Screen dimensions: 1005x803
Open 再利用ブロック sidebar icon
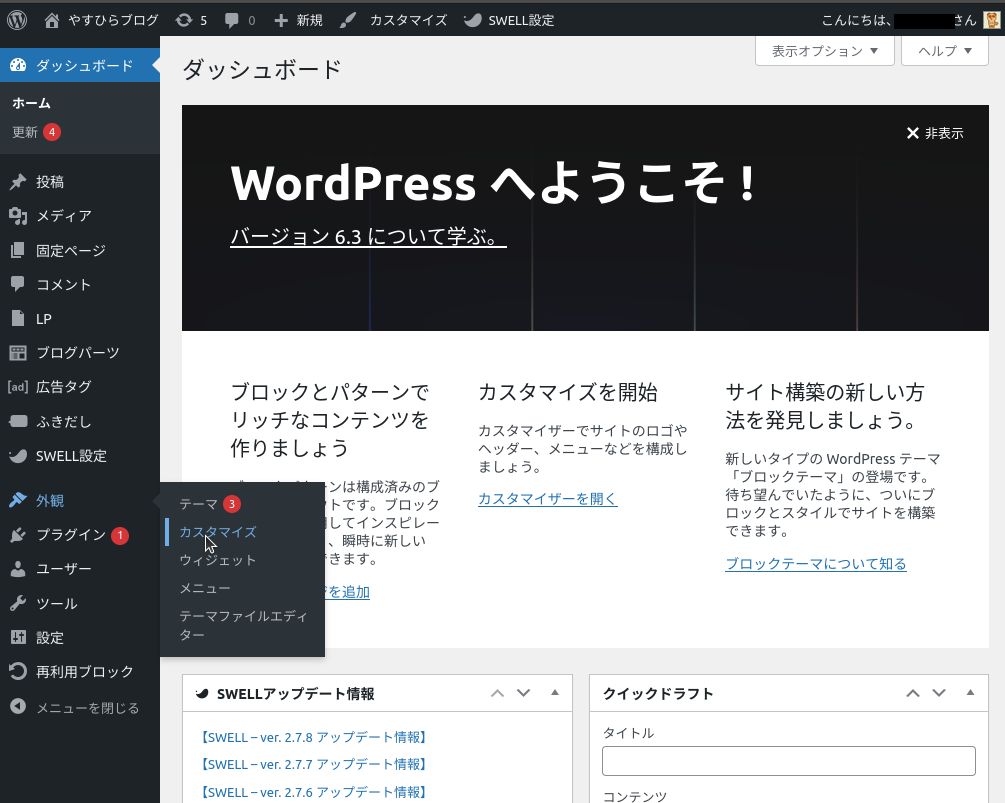[18, 671]
